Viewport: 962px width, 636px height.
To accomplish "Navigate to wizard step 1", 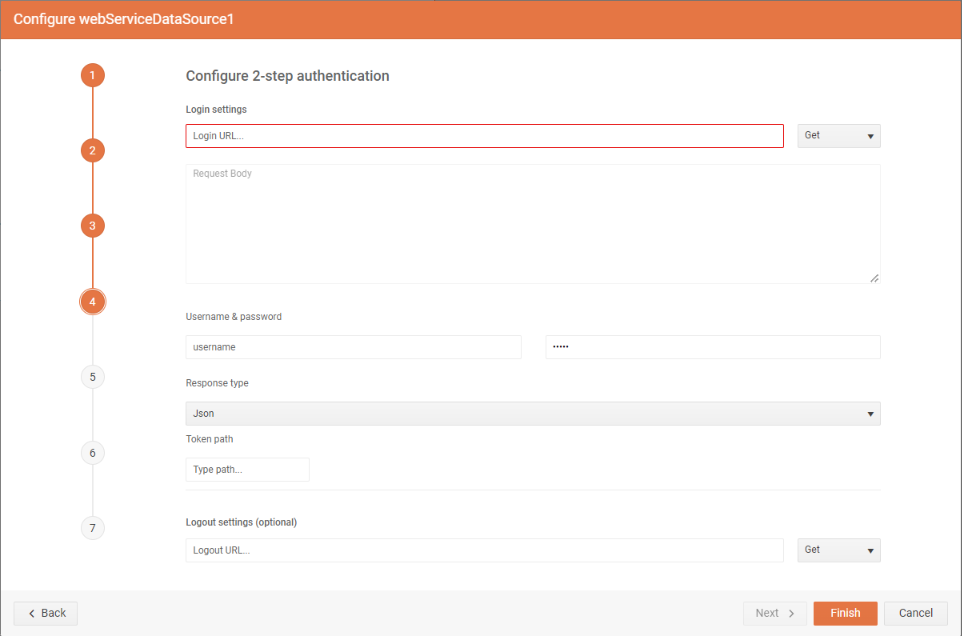I will pos(92,75).
